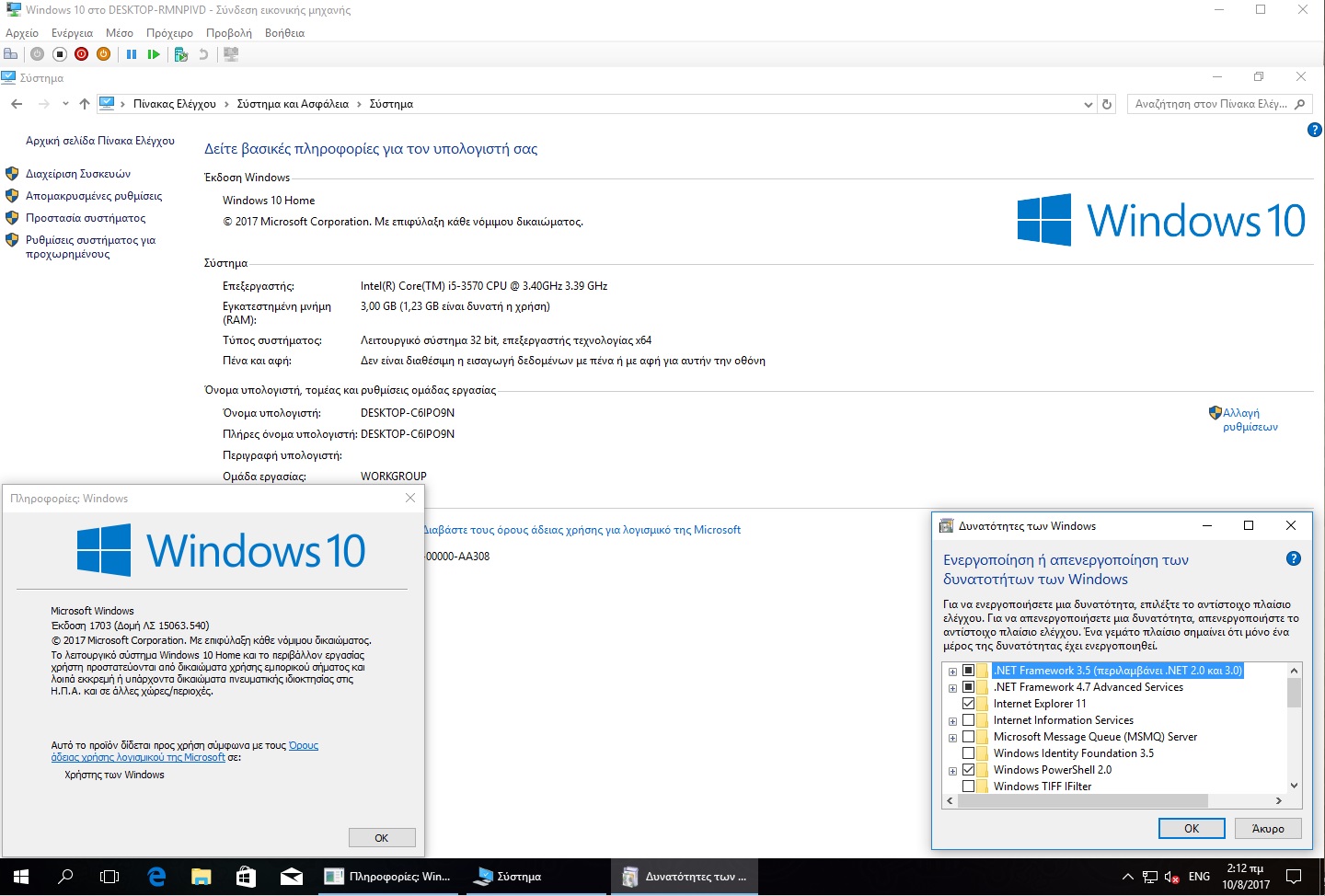Open the address bar history dropdown
The width and height of the screenshot is (1325, 896).
pyautogui.click(x=1089, y=104)
